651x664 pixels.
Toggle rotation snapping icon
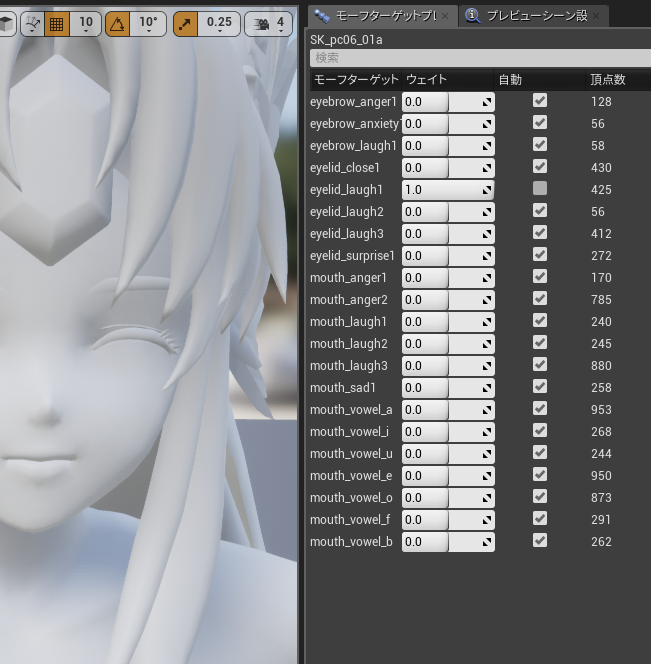[x=117, y=24]
